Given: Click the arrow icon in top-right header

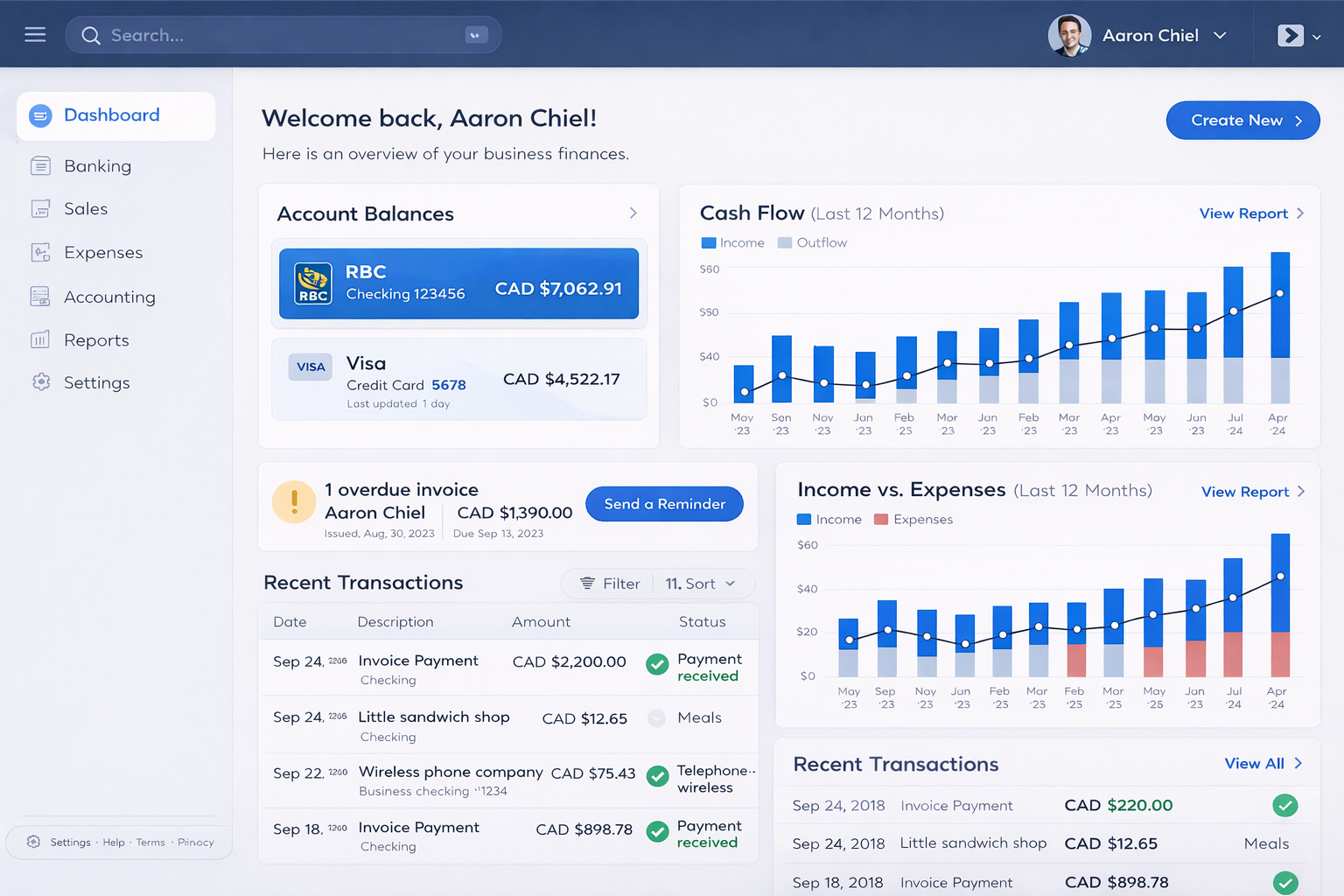Looking at the screenshot, I should point(1290,35).
